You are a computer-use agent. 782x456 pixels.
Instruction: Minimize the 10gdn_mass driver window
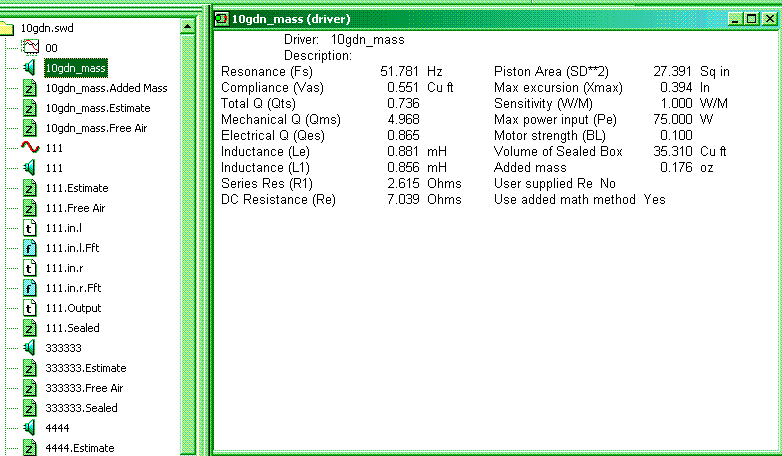(735, 19)
